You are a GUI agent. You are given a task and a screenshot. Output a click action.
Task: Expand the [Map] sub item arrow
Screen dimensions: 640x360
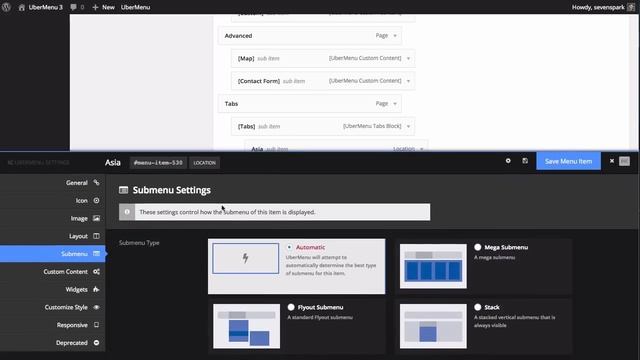point(408,58)
